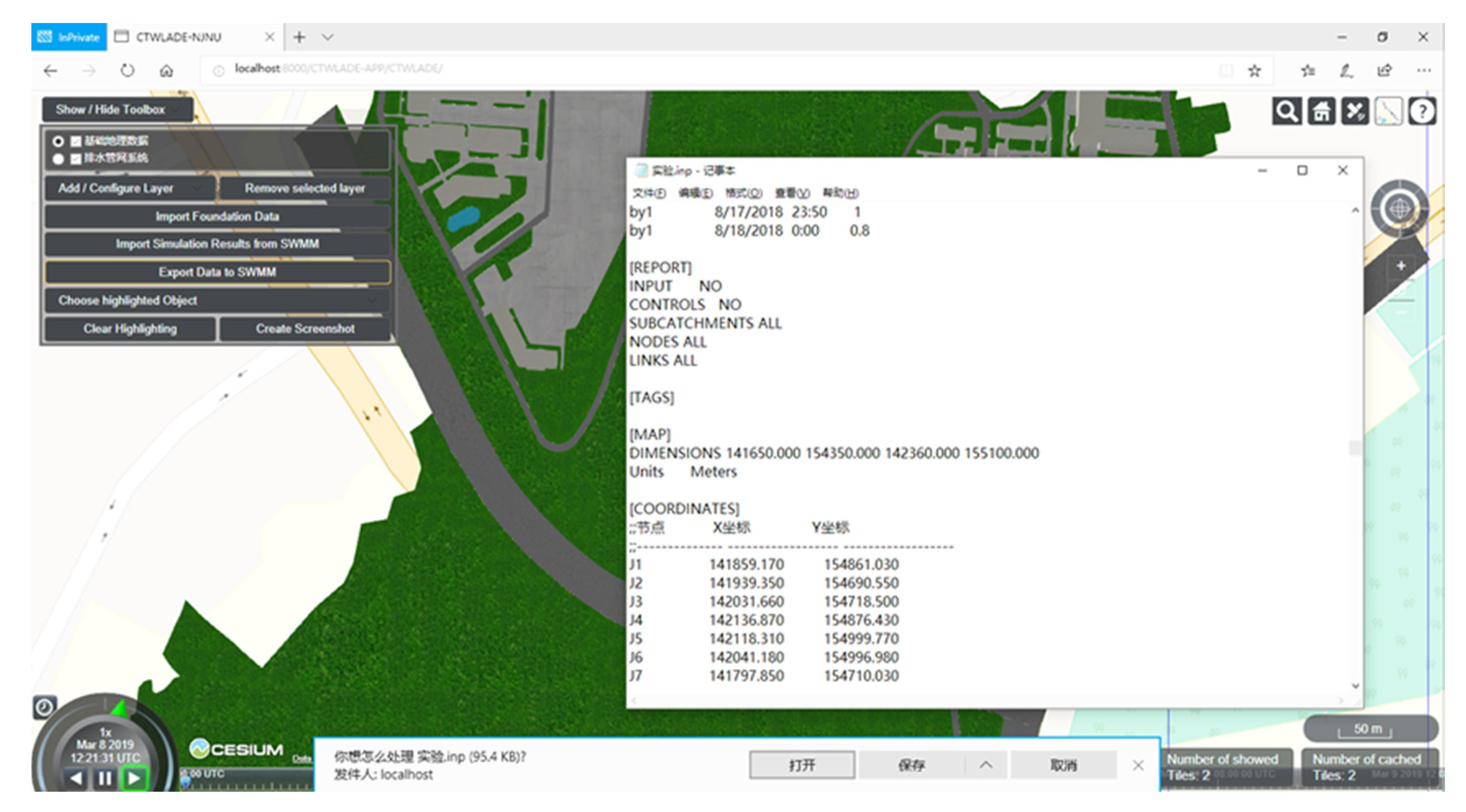The image size is (1466, 812).
Task: Click the browser favorites star icon
Action: pyautogui.click(x=1254, y=71)
